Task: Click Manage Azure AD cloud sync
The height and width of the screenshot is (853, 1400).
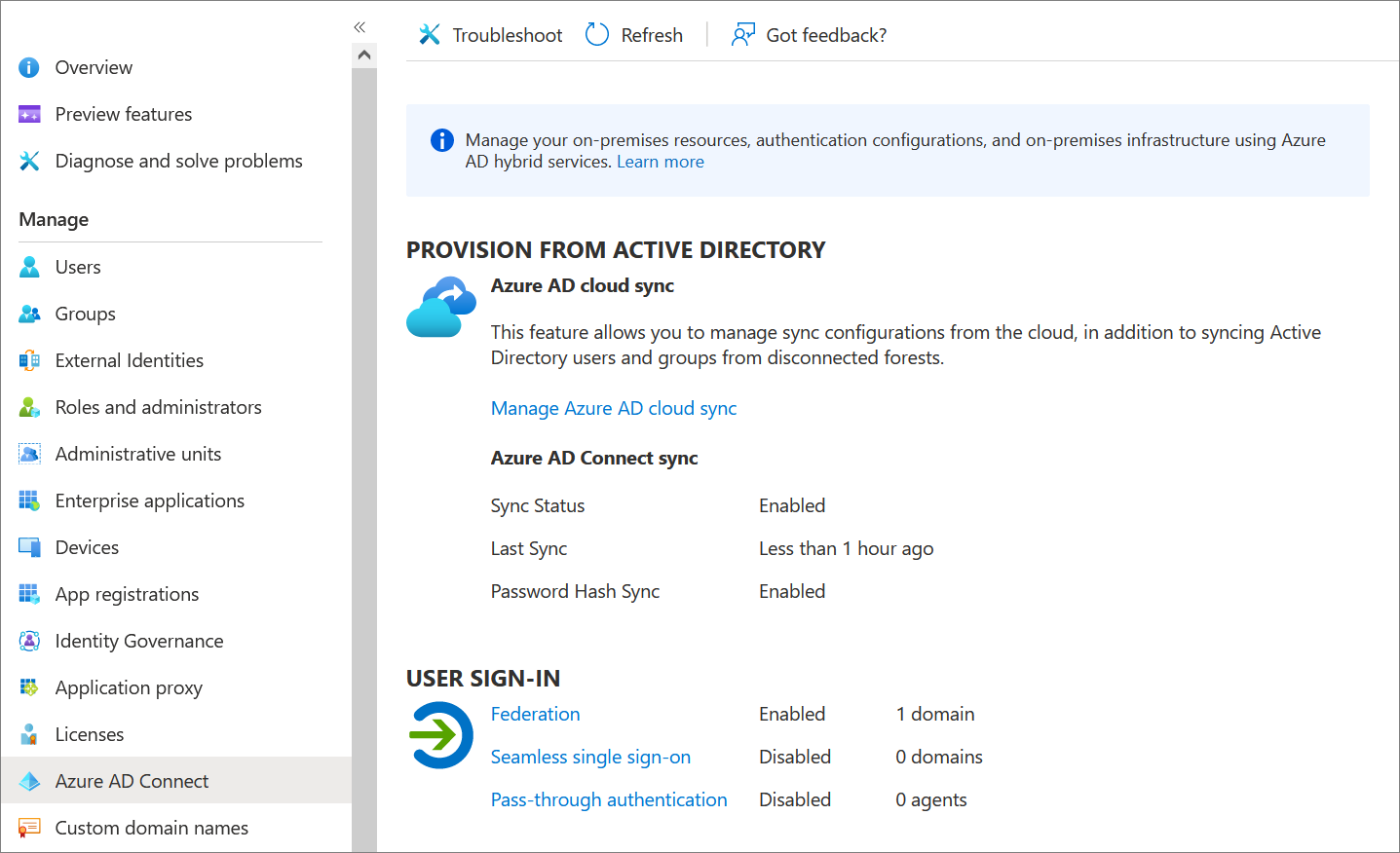Action: 613,407
